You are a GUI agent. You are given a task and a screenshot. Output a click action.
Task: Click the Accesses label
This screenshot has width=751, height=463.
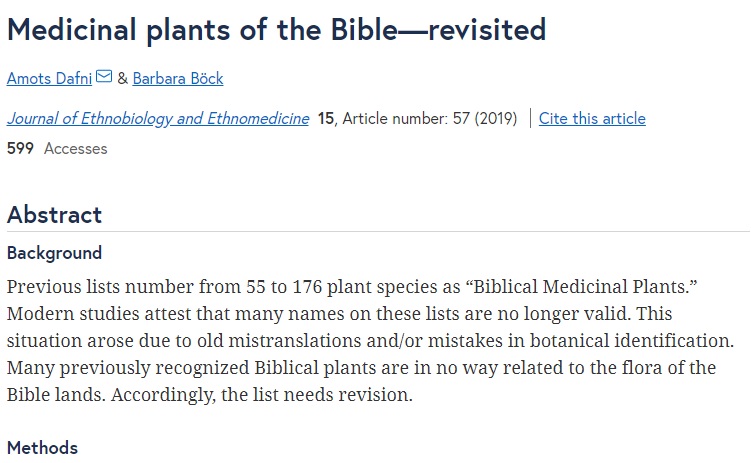(76, 148)
